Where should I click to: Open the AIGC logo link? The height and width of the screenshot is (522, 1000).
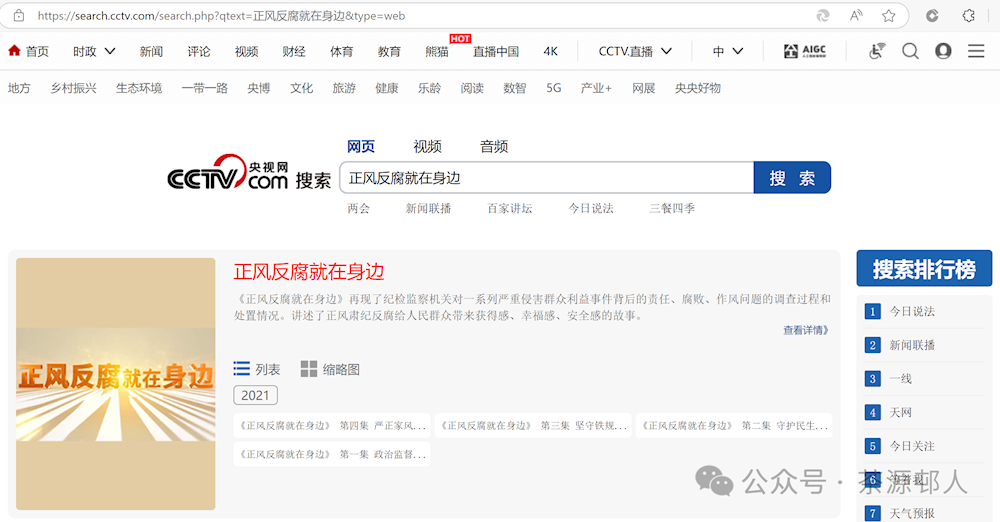click(x=805, y=51)
